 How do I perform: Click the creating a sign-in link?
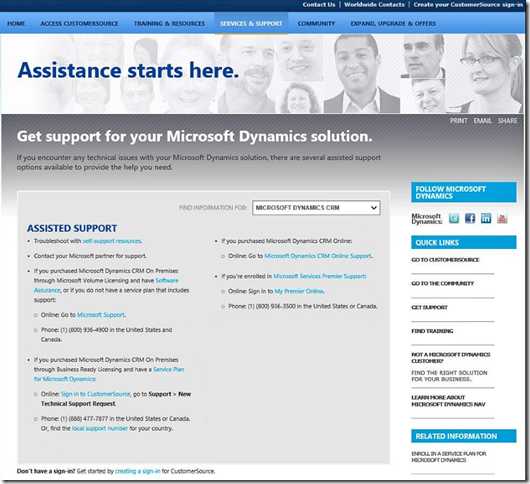[x=137, y=471]
